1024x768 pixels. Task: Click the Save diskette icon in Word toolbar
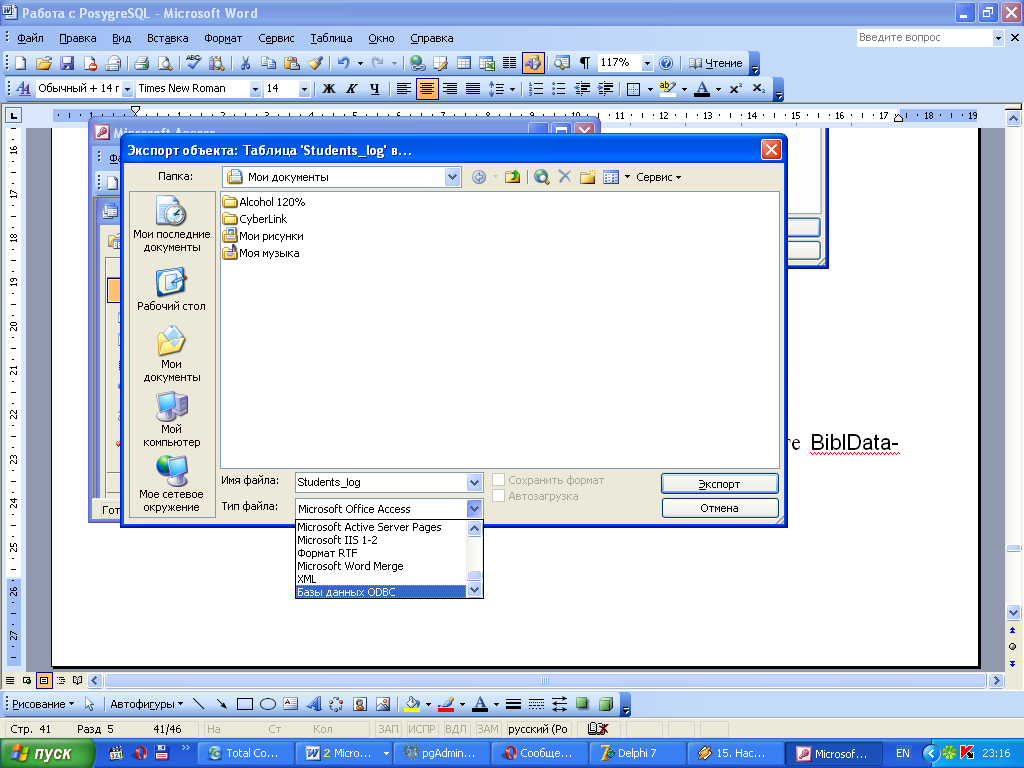coord(67,63)
